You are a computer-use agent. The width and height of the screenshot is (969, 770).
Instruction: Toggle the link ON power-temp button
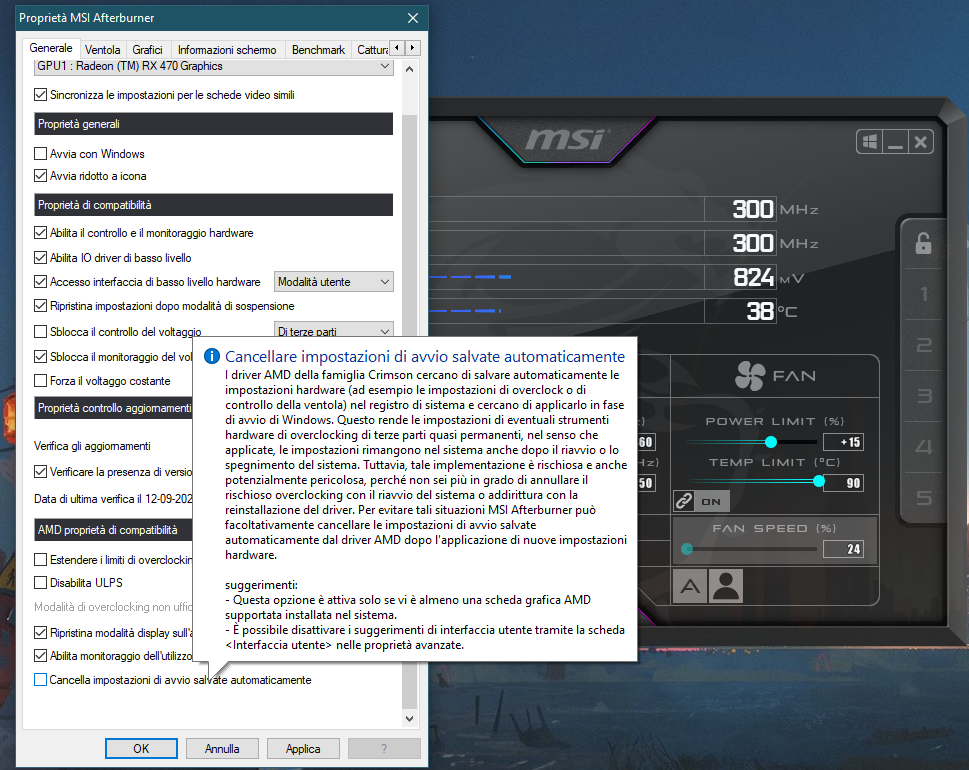(701, 501)
